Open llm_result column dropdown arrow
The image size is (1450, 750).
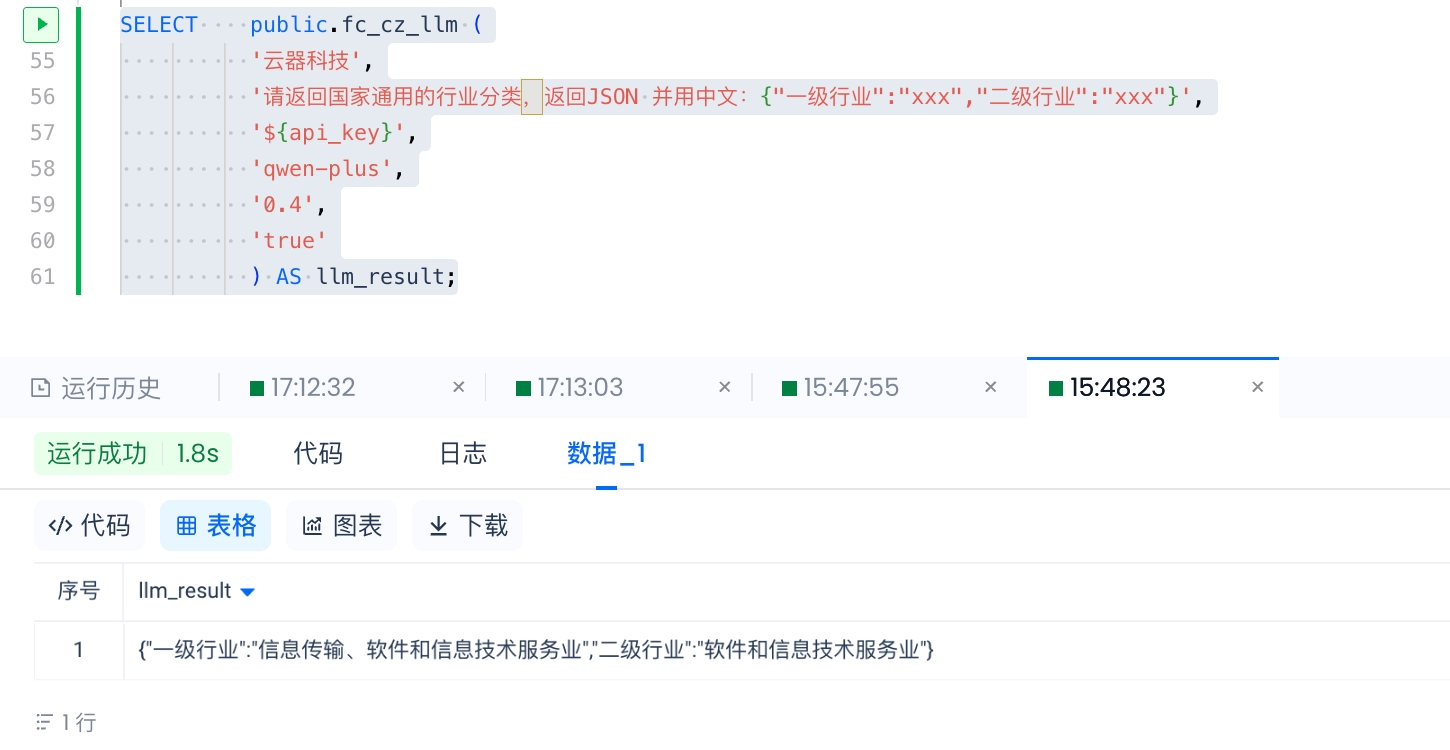click(248, 592)
